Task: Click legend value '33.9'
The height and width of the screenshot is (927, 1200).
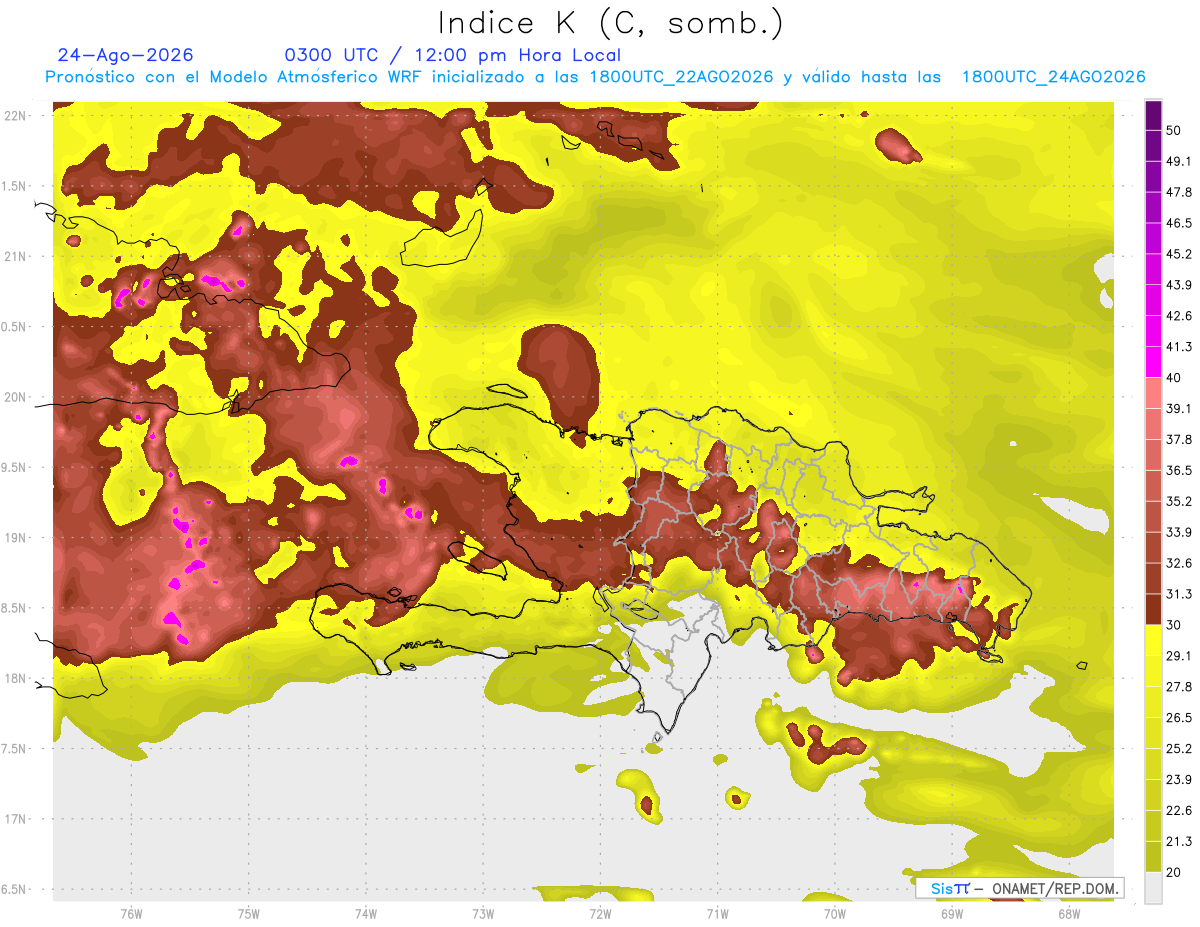Action: 1177,532
